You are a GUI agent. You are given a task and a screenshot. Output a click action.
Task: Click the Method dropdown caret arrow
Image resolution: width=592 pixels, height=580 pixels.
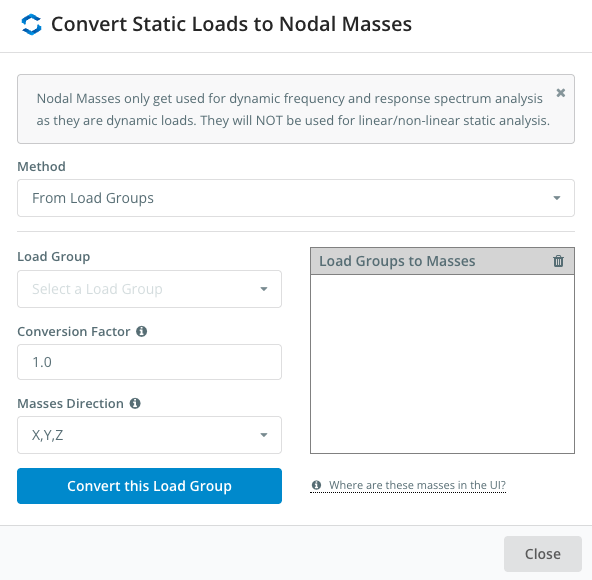pyautogui.click(x=557, y=198)
